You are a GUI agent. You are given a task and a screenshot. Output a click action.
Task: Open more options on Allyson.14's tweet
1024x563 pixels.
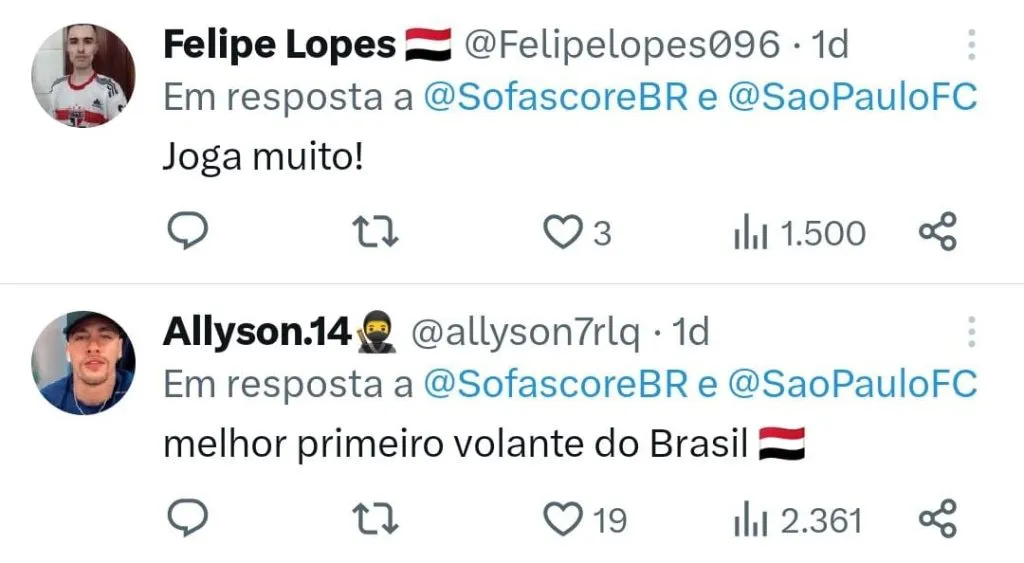coord(972,332)
